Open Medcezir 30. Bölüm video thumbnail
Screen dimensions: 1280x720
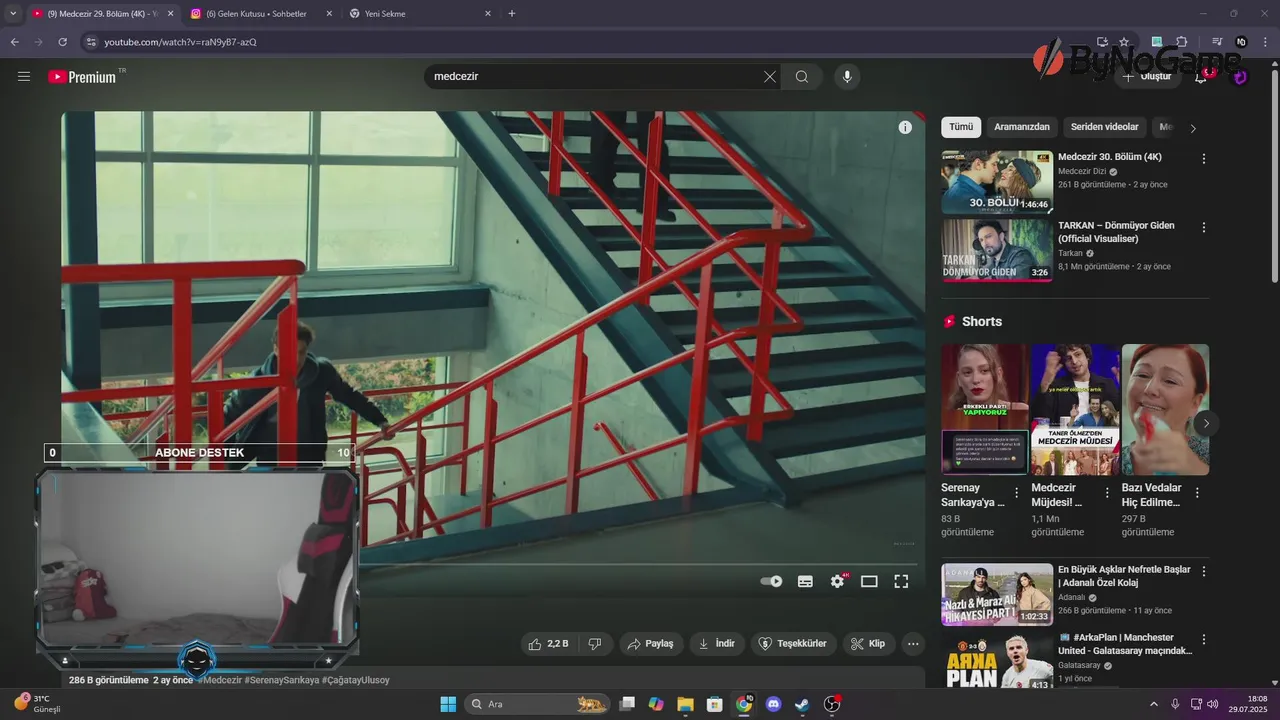click(x=997, y=182)
